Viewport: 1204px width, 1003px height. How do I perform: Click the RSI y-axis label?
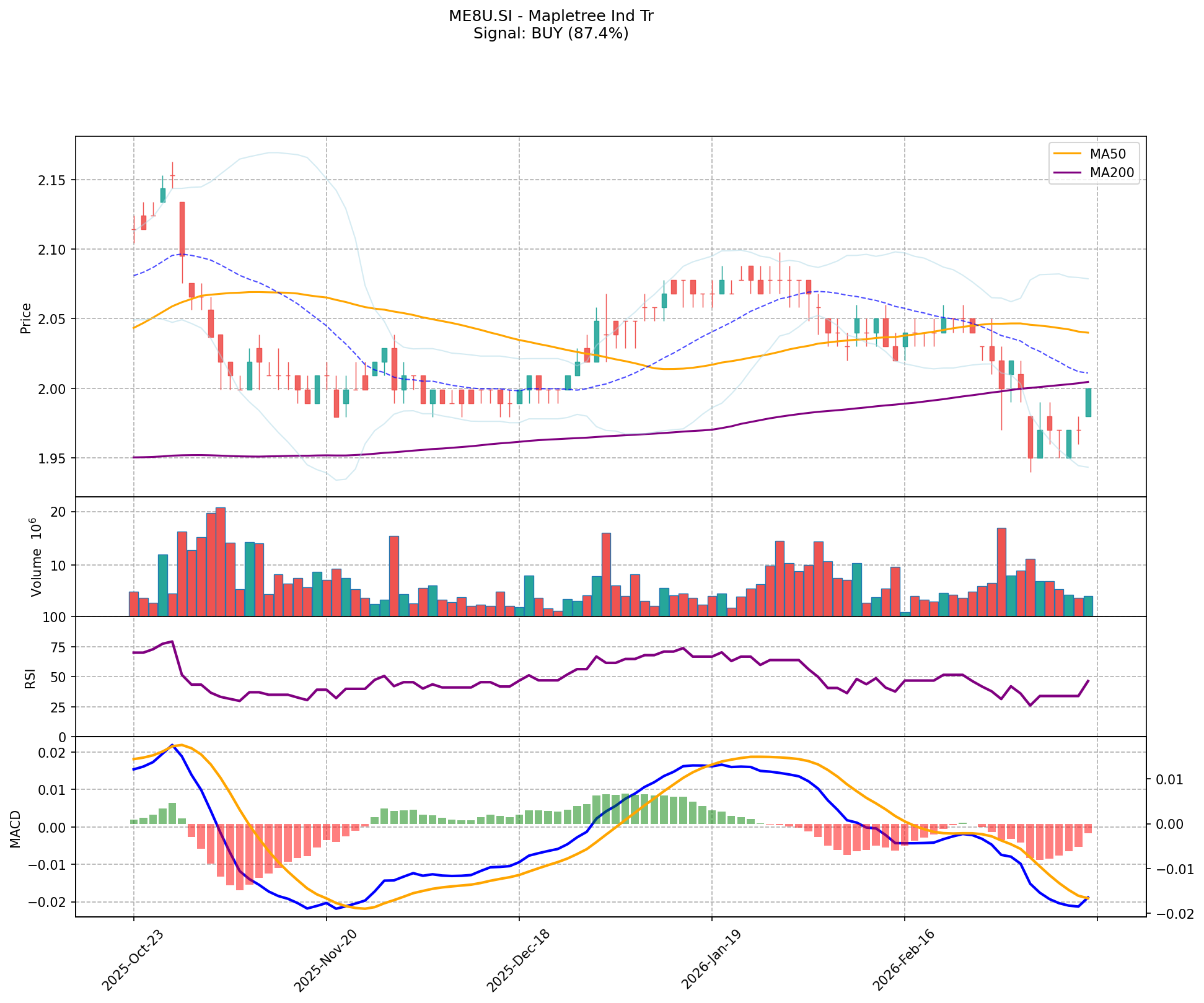coord(30,678)
